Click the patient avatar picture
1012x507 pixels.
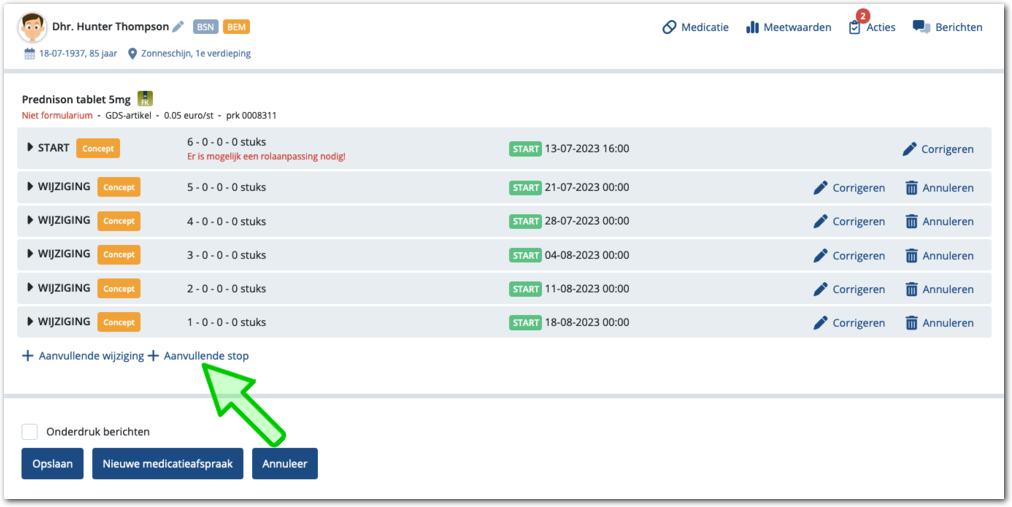pyautogui.click(x=33, y=28)
